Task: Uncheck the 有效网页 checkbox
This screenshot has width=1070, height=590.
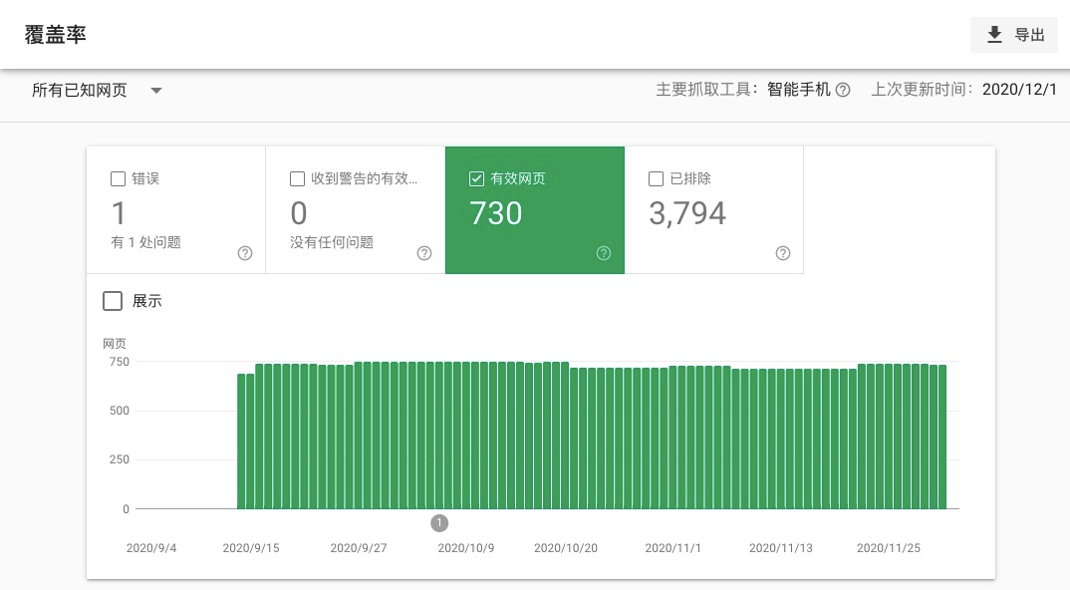Action: 477,179
